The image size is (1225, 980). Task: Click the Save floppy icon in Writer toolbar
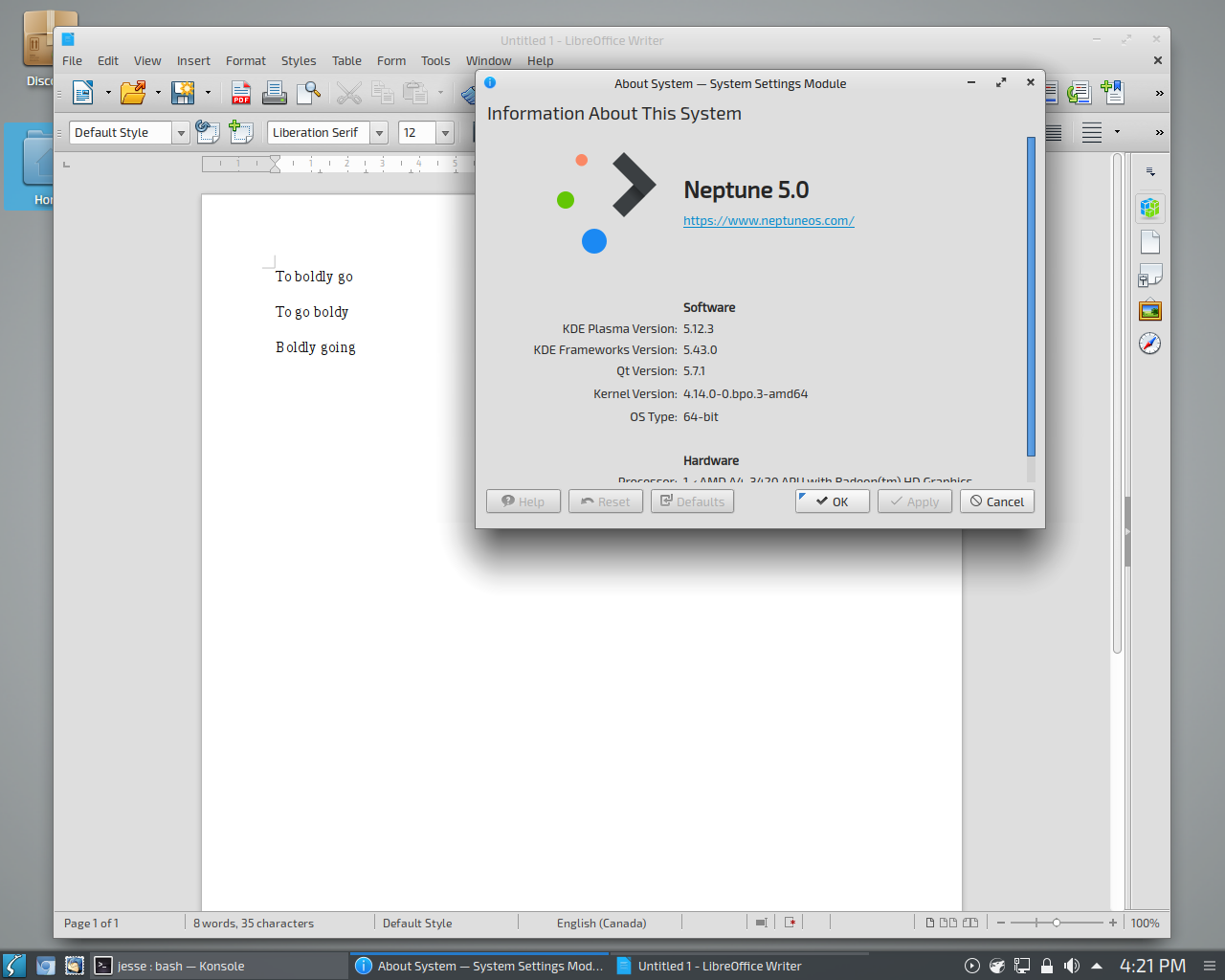(183, 93)
